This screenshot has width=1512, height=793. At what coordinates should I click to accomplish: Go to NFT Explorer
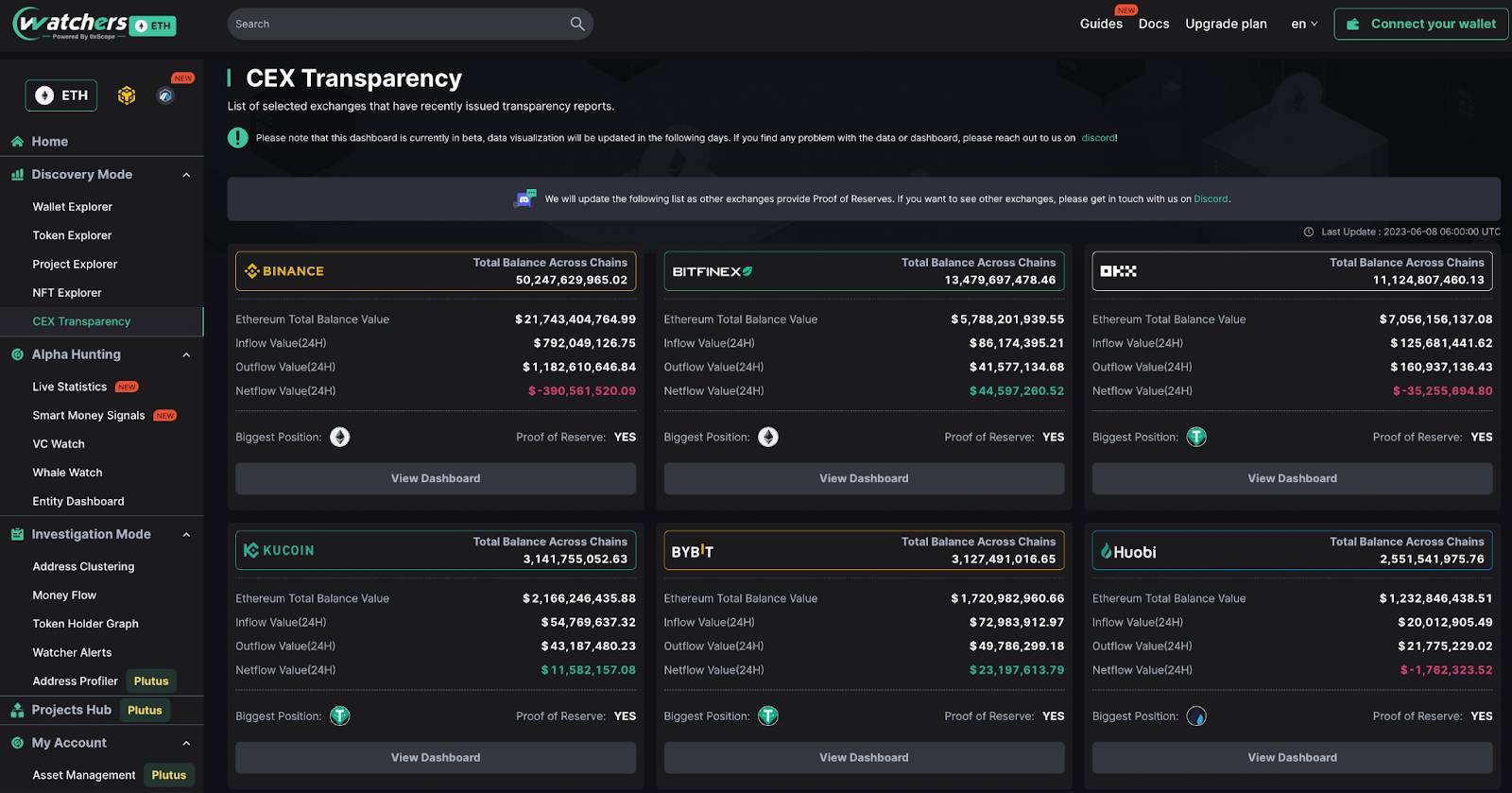coord(67,293)
